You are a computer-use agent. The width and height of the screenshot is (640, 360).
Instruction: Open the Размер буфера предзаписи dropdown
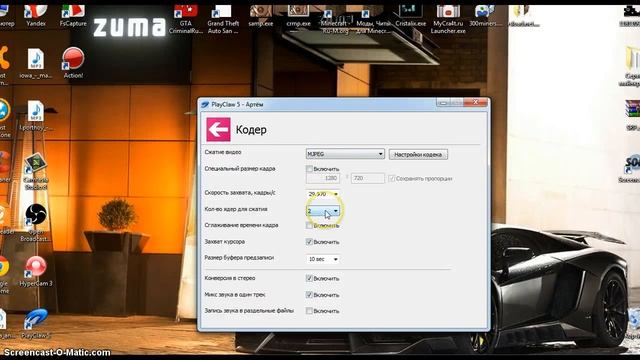click(322, 259)
